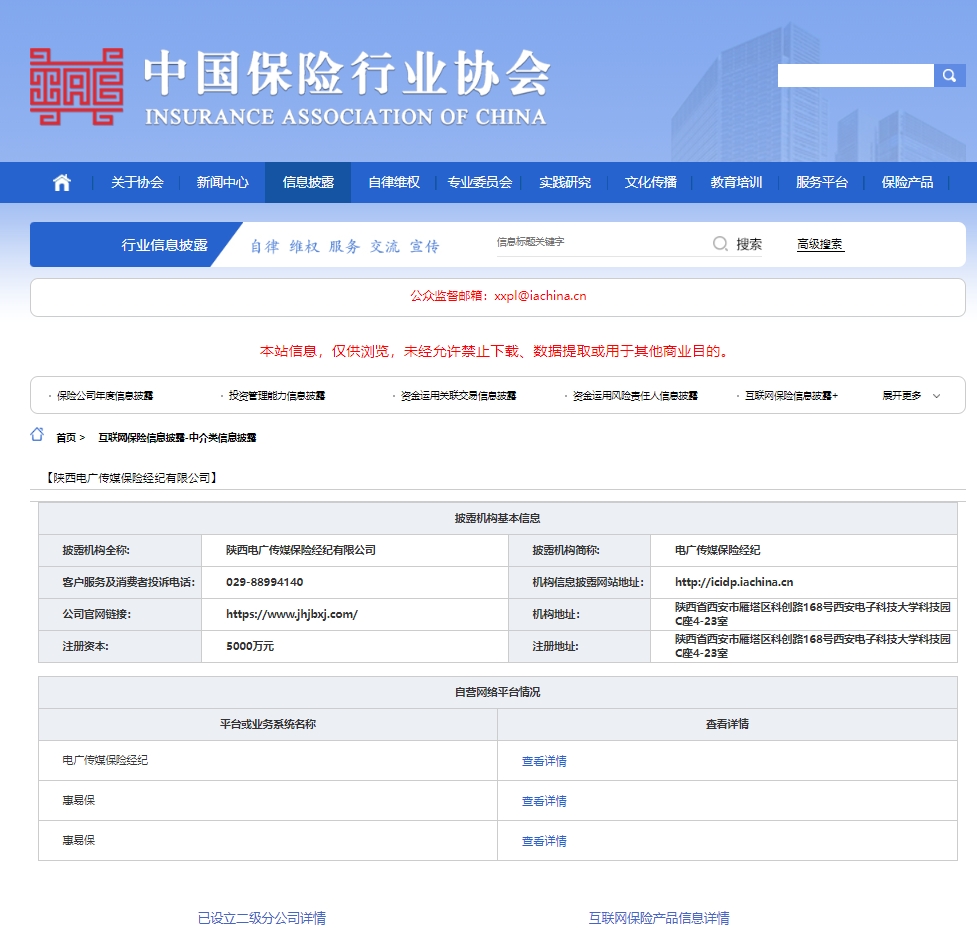The width and height of the screenshot is (977, 941).
Task: Click the 机构地址 address value cell
Action: pos(804,614)
